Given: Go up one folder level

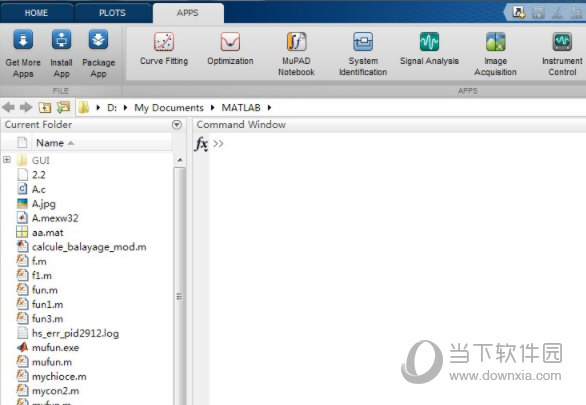Looking at the screenshot, I should click(x=45, y=108).
